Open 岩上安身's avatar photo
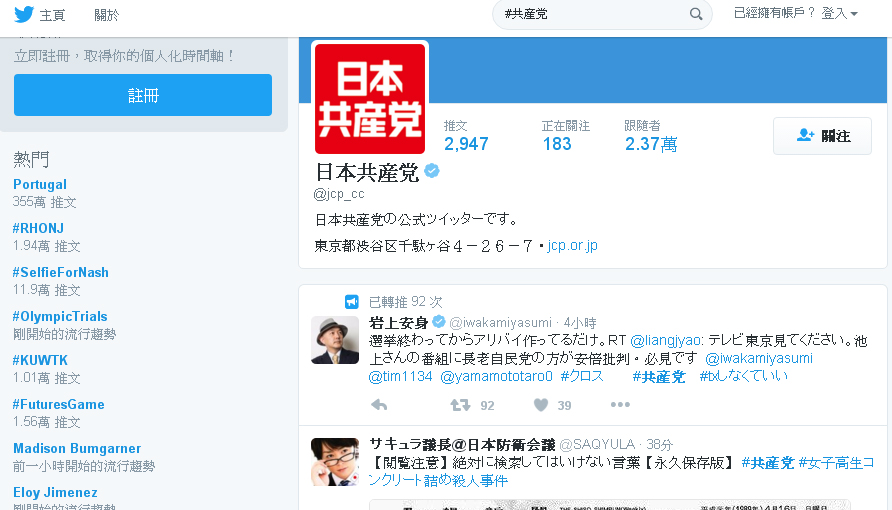The height and width of the screenshot is (510, 892). [335, 340]
